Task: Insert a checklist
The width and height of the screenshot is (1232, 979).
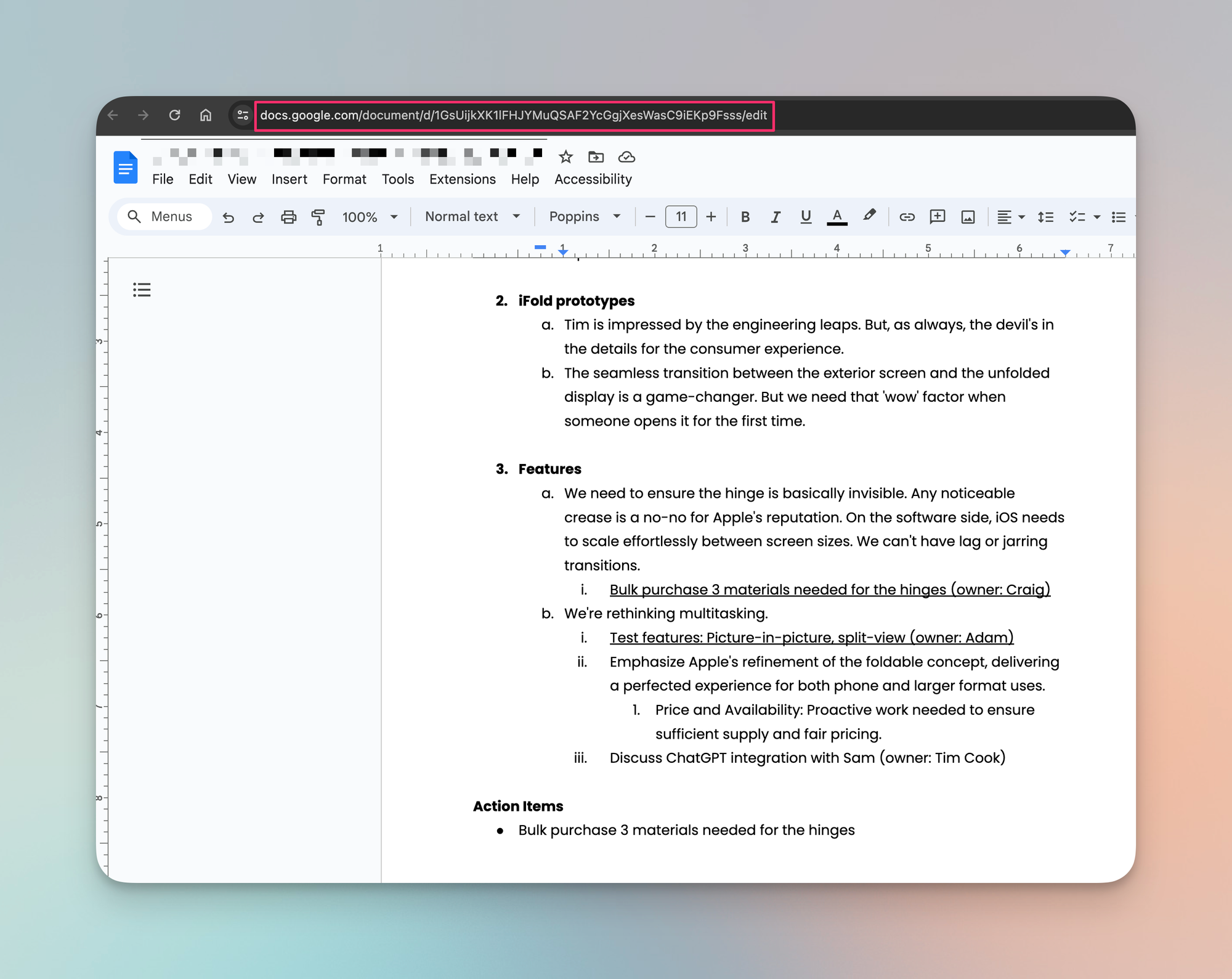Action: click(1077, 217)
